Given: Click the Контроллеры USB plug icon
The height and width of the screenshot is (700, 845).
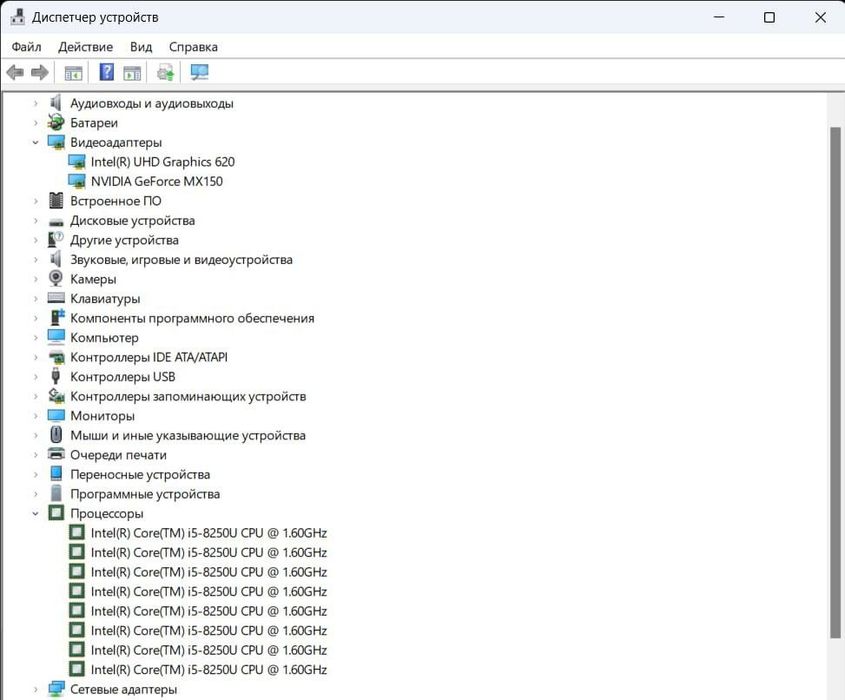Looking at the screenshot, I should [56, 376].
